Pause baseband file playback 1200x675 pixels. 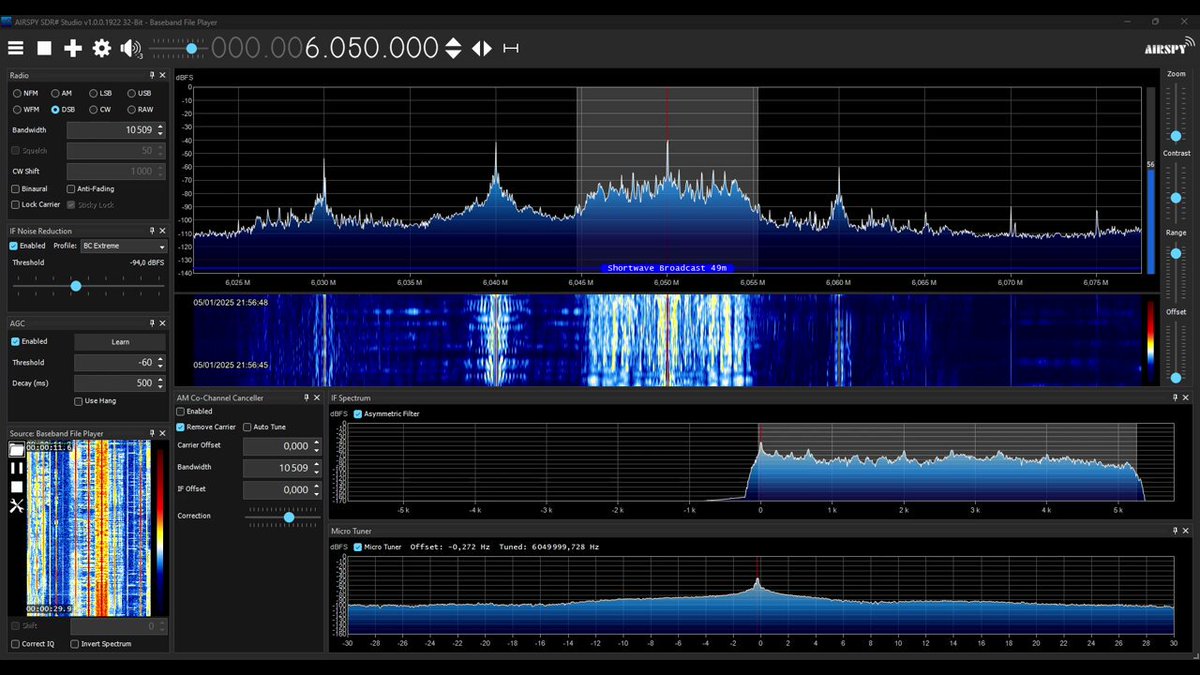[16, 468]
